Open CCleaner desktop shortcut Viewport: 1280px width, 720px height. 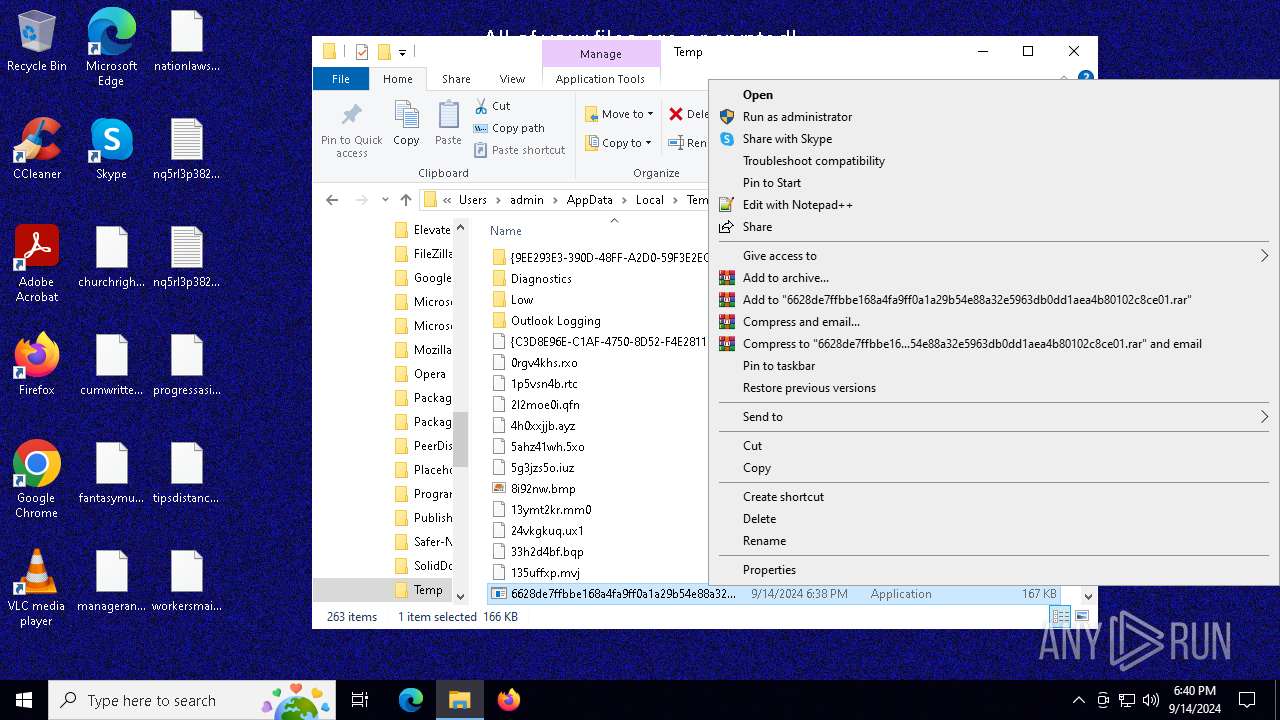pyautogui.click(x=37, y=150)
